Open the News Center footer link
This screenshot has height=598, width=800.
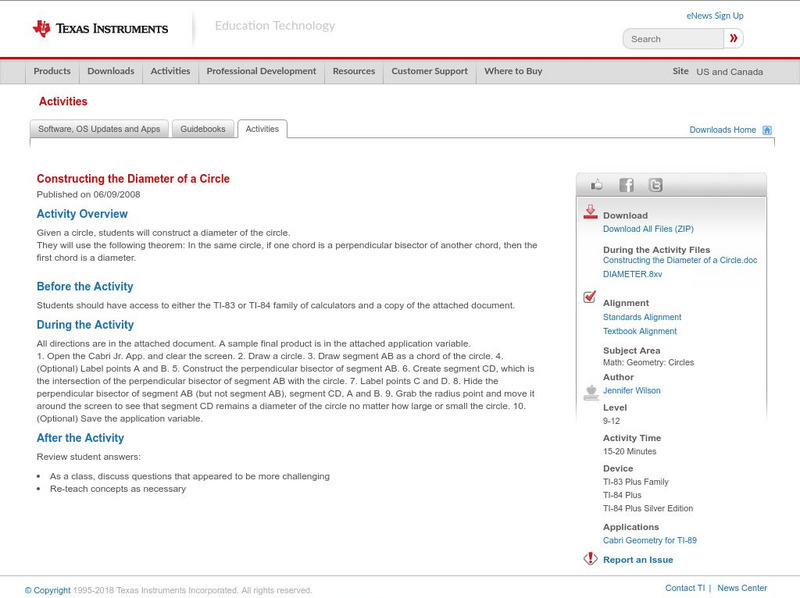pyautogui.click(x=742, y=588)
